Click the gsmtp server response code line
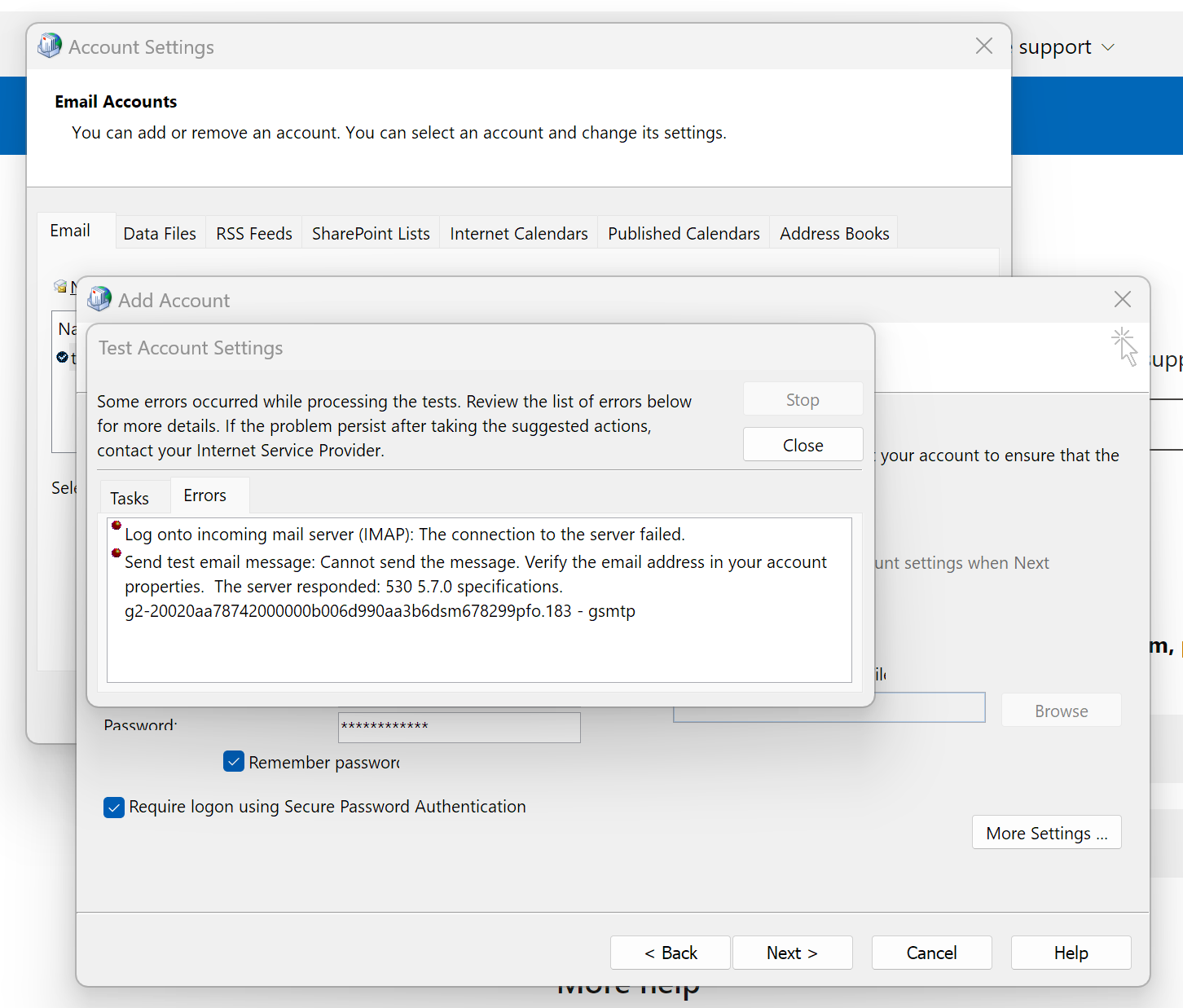Viewport: 1183px width, 1008px height. coord(380,611)
